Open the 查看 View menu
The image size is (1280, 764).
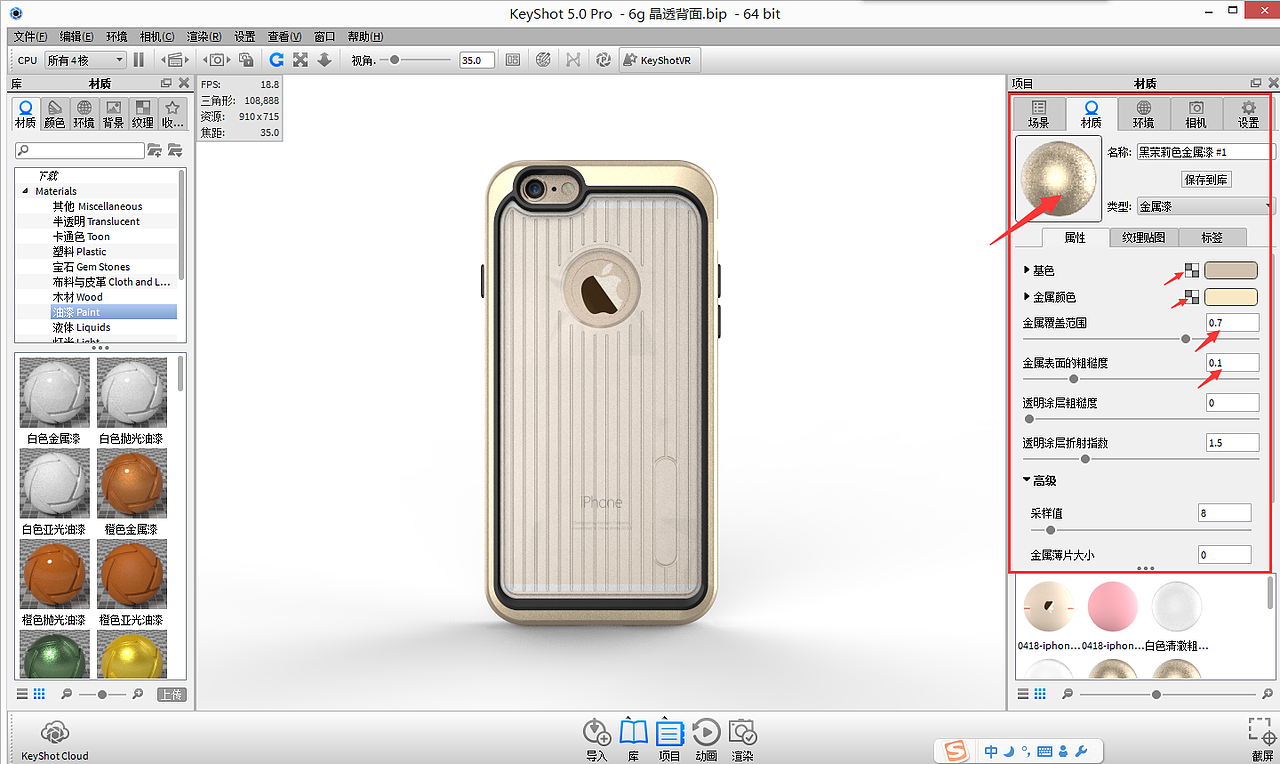[x=285, y=36]
